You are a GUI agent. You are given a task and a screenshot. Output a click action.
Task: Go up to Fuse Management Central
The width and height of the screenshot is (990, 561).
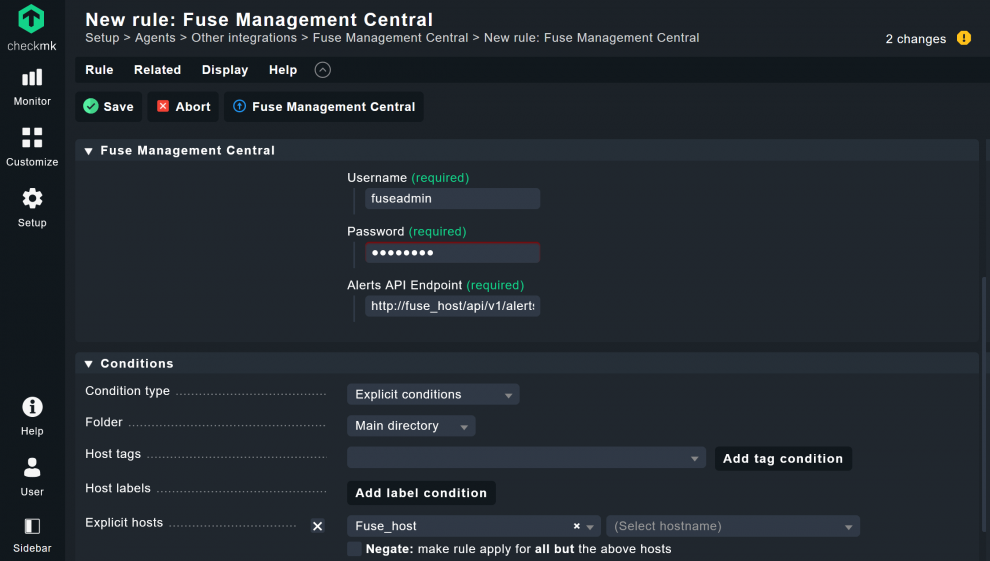(324, 107)
